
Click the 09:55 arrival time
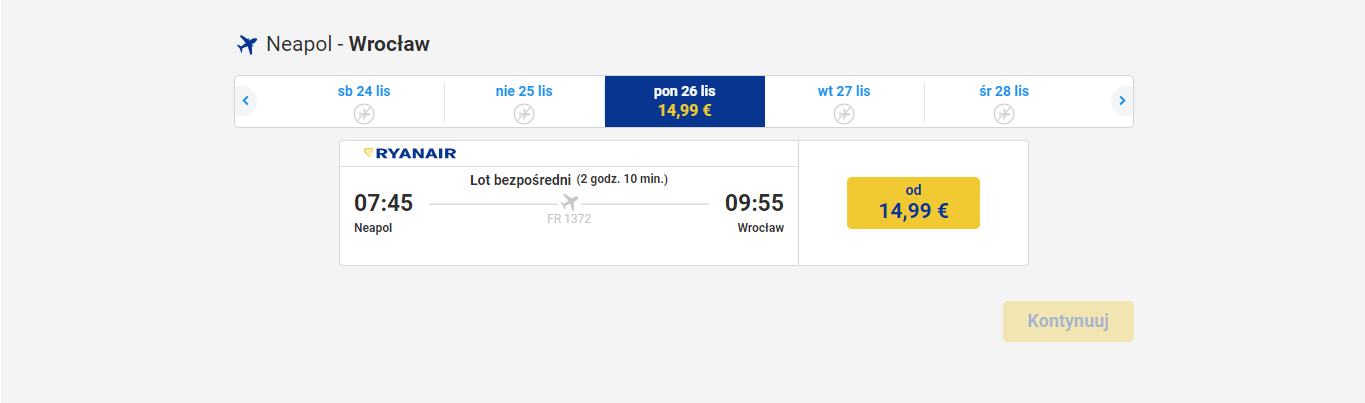(x=754, y=203)
